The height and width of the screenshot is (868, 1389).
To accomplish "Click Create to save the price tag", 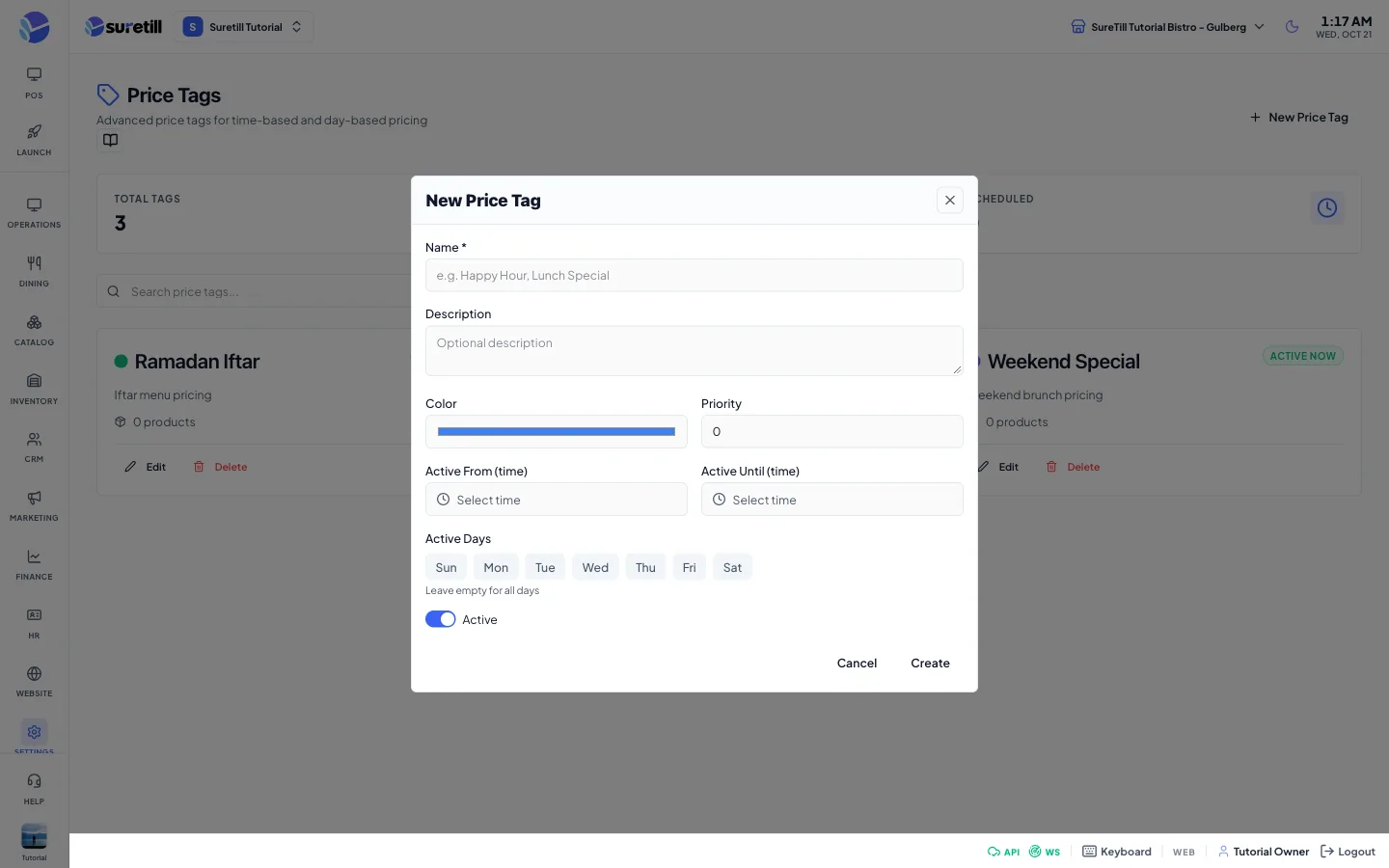I will 930,664.
